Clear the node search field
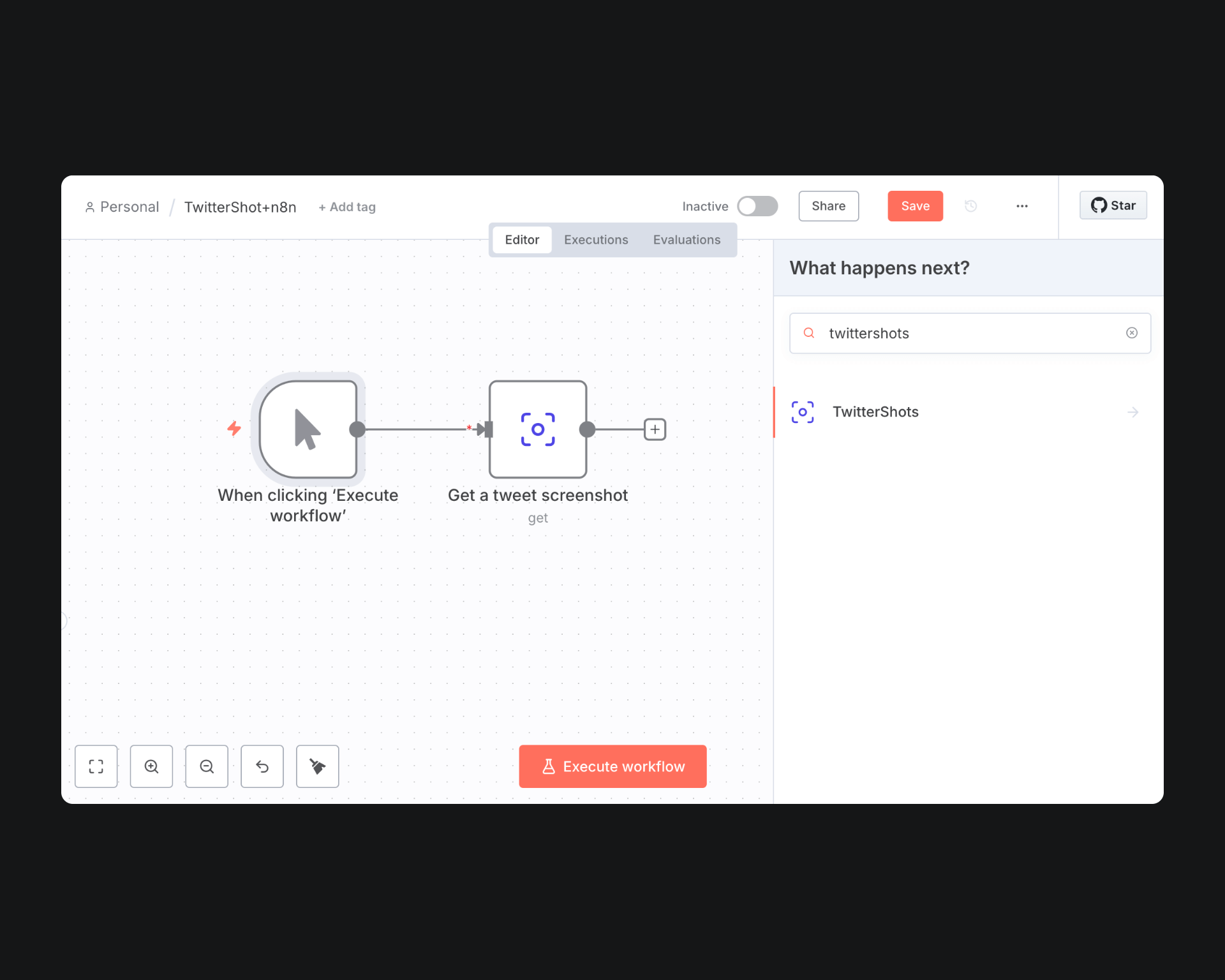 (x=1132, y=333)
